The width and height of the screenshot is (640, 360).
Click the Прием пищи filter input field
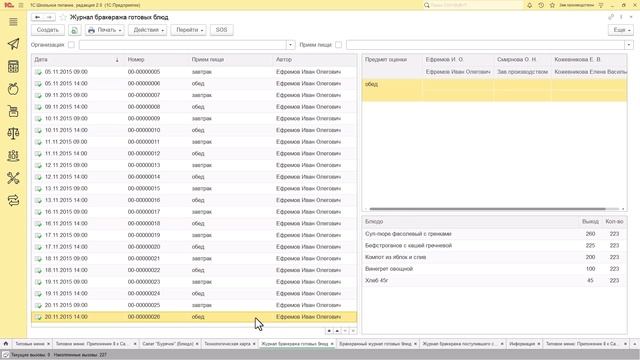tap(485, 45)
